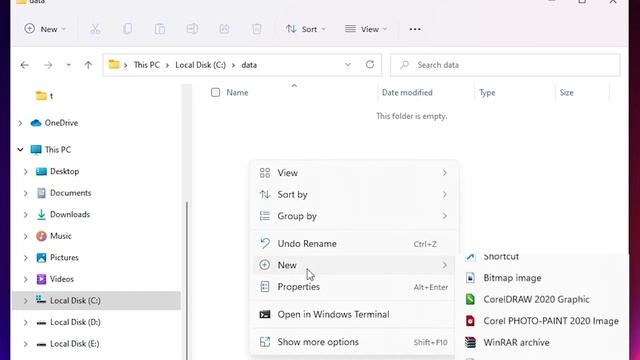Screen dimensions: 640x360
Task: Expand the Local Disk (D:) tree chevron
Action: point(26,322)
